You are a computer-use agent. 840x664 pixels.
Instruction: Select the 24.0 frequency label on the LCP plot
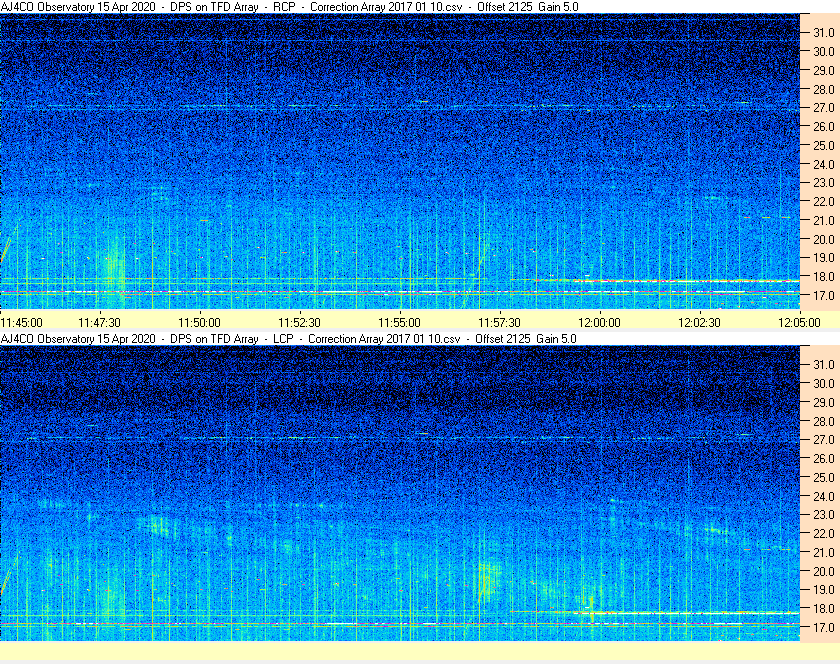coord(824,496)
